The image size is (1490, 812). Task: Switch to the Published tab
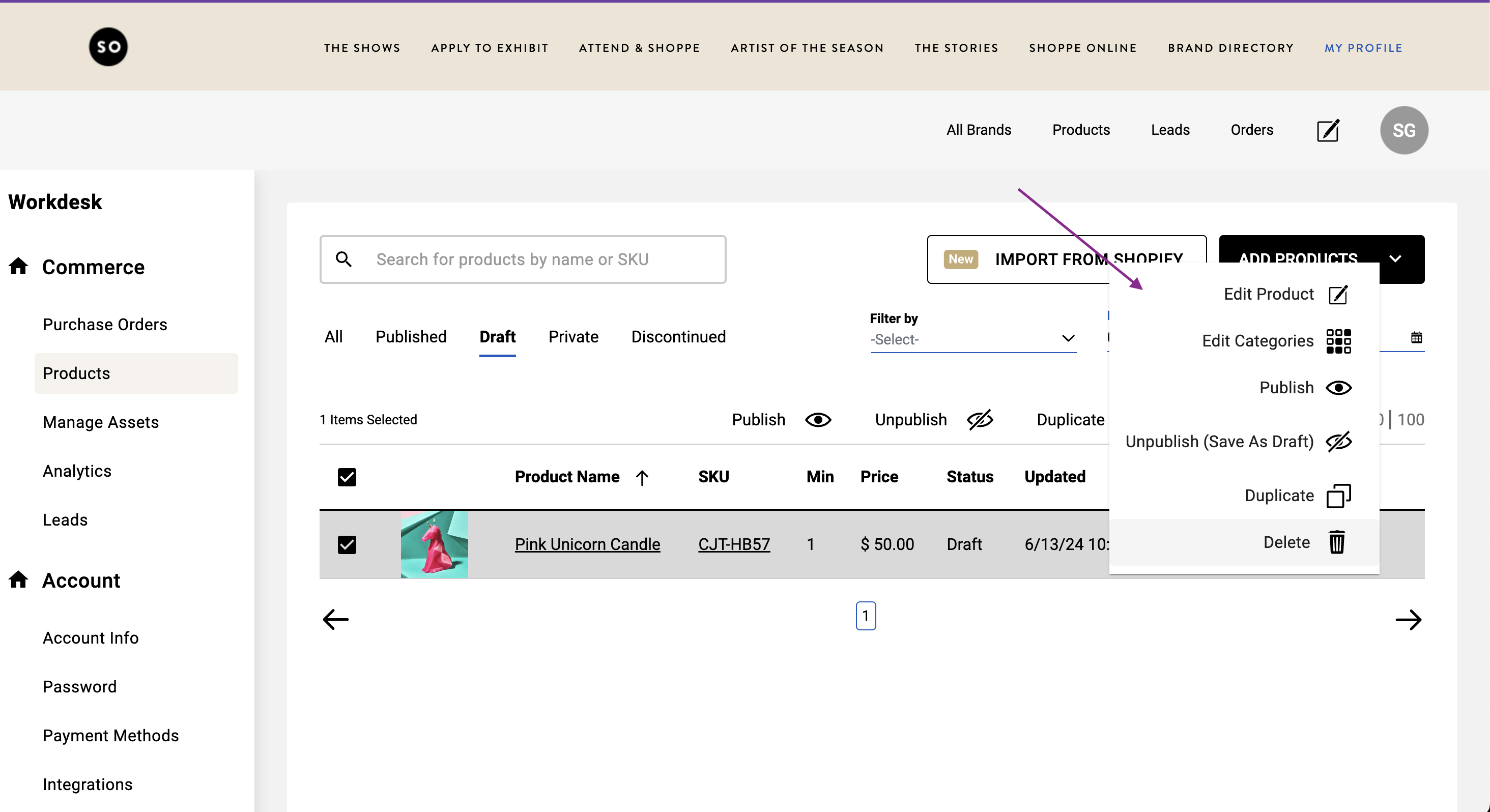pos(411,337)
